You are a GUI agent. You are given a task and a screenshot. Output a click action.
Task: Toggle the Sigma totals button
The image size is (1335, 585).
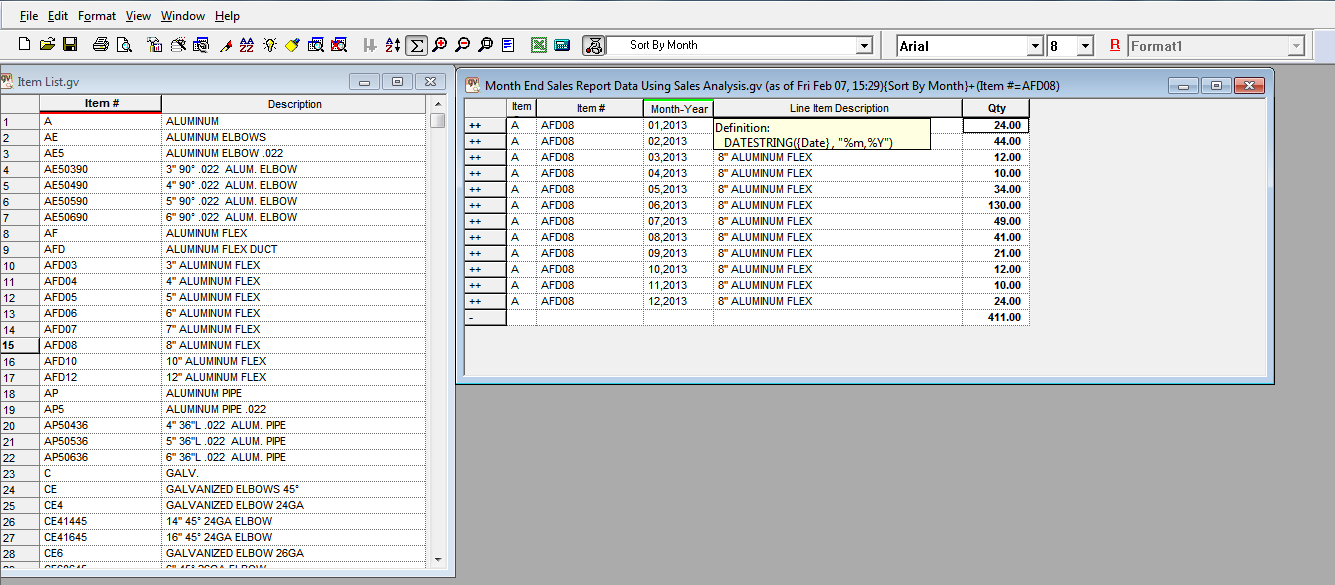point(417,45)
